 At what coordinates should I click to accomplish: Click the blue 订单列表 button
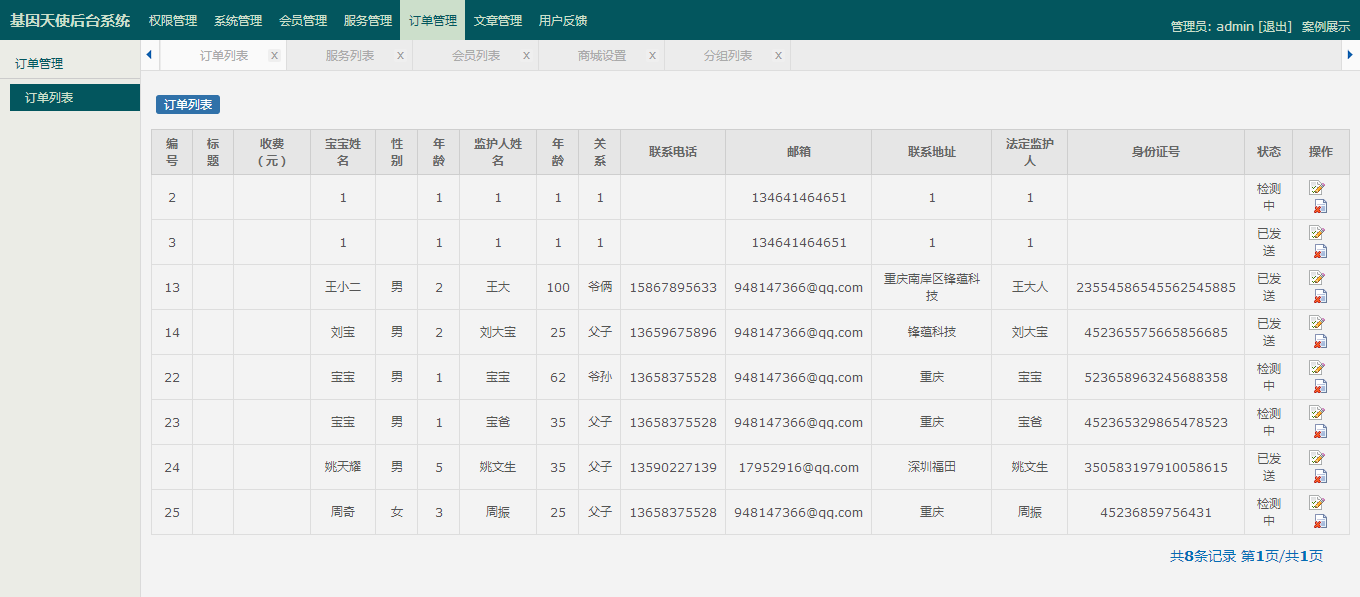coord(188,105)
